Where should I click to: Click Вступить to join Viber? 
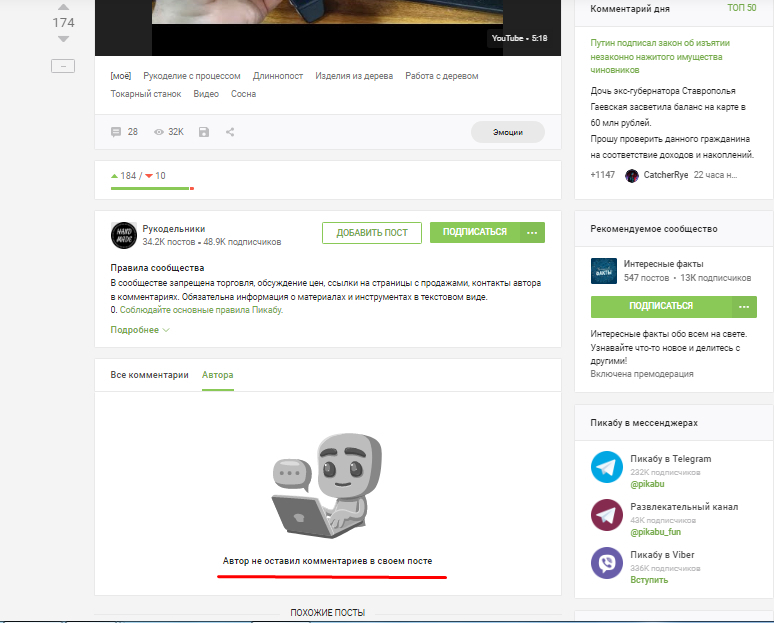(x=649, y=580)
